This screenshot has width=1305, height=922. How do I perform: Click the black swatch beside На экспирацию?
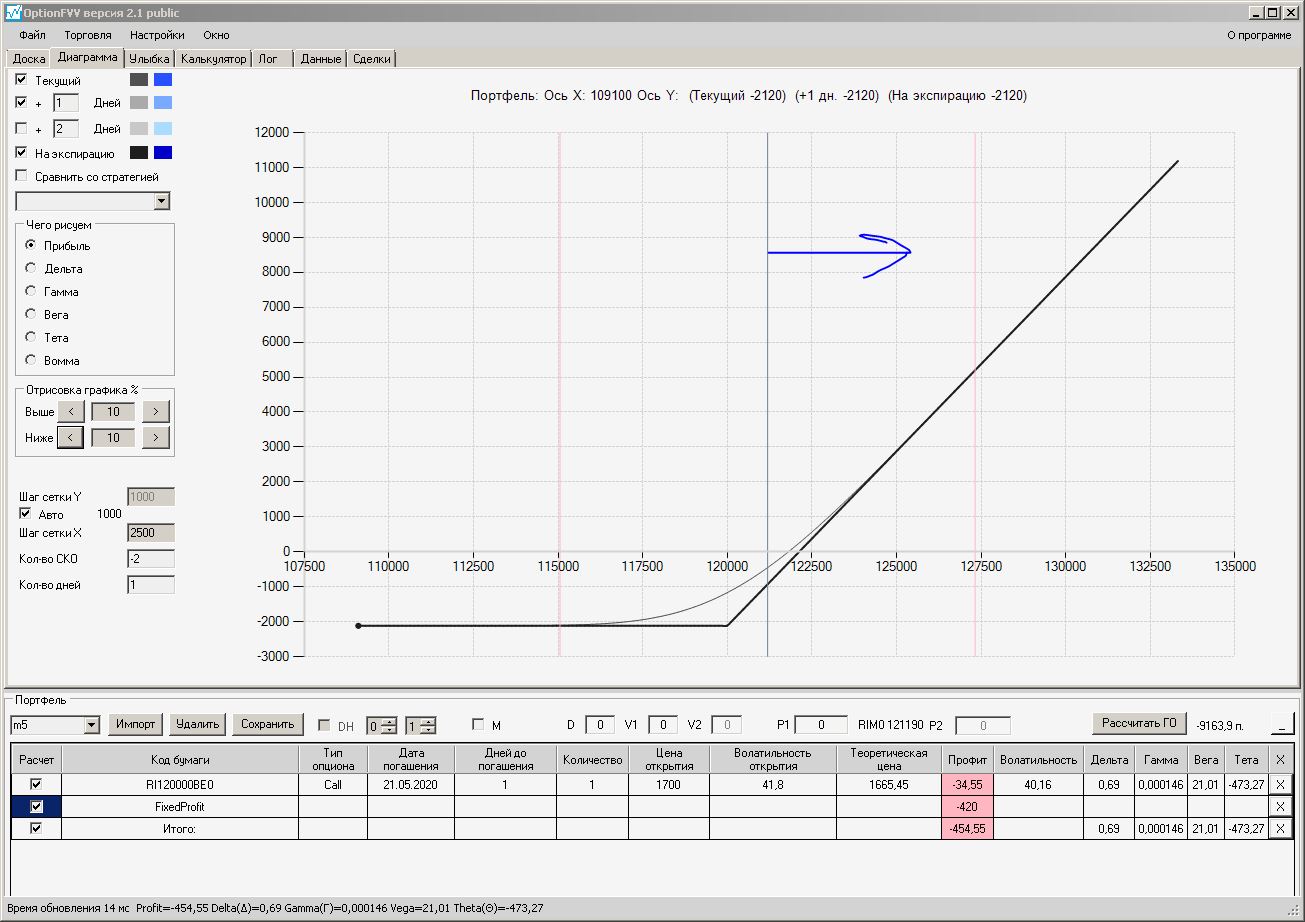tap(139, 153)
